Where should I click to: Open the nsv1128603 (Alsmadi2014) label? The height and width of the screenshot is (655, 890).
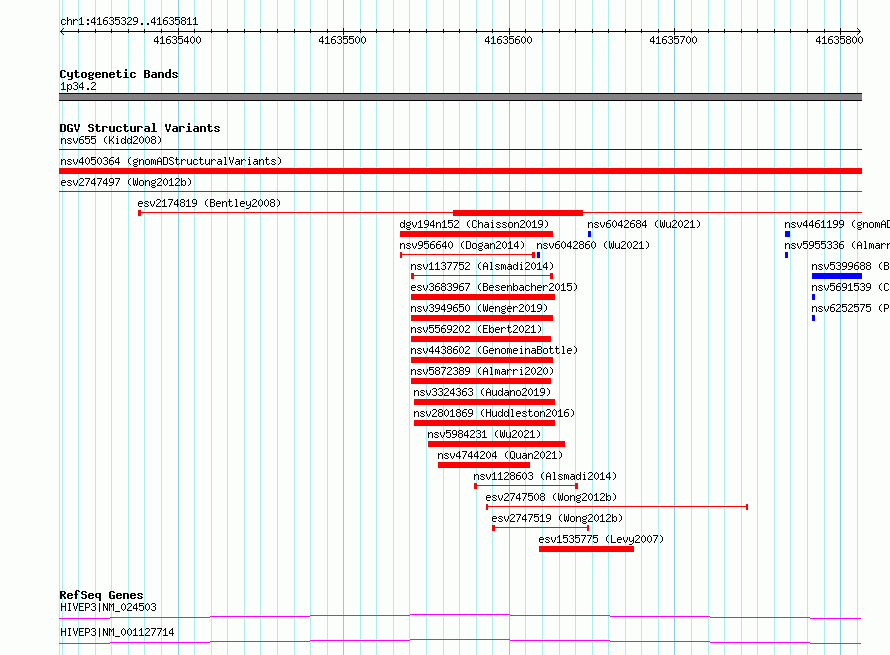click(x=545, y=476)
